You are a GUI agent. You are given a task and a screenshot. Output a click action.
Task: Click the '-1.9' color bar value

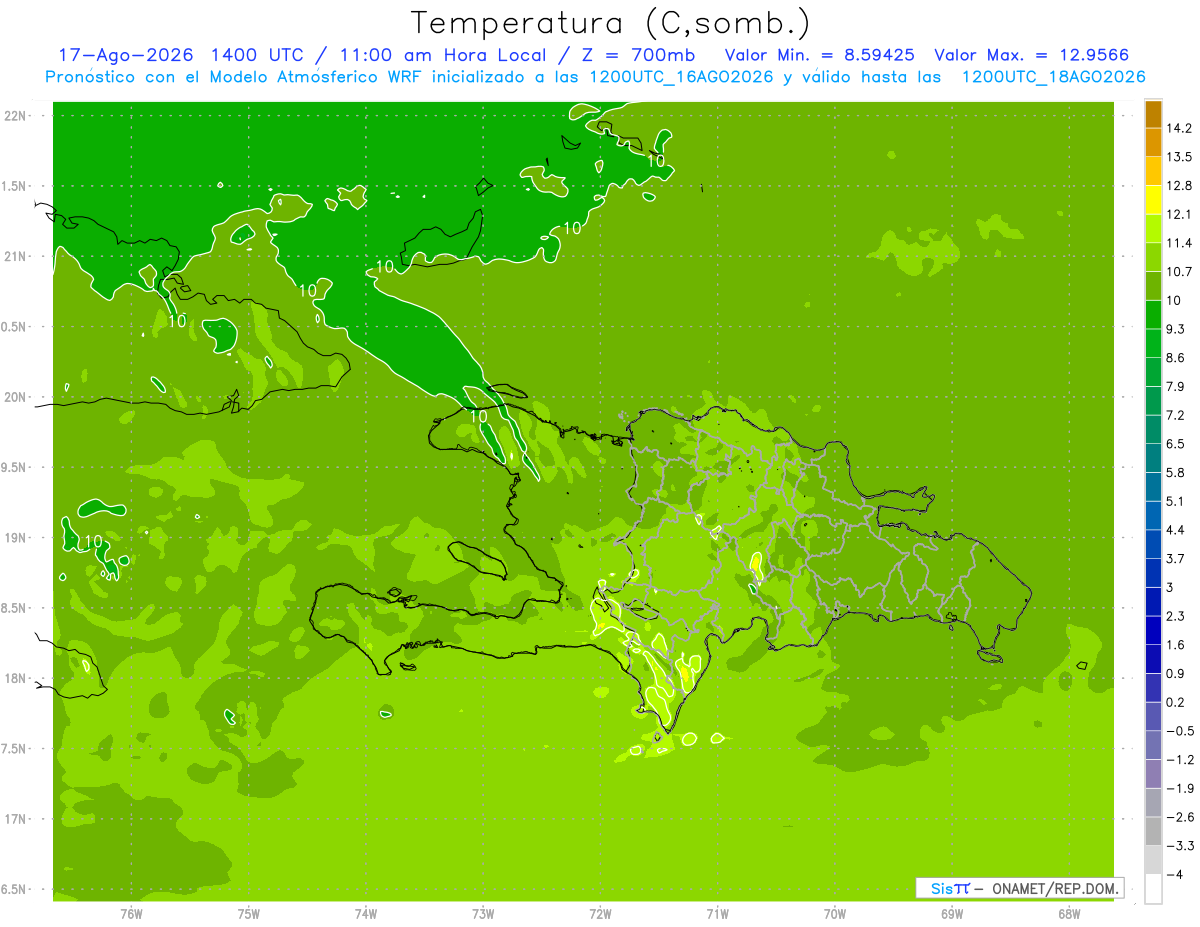click(1179, 788)
